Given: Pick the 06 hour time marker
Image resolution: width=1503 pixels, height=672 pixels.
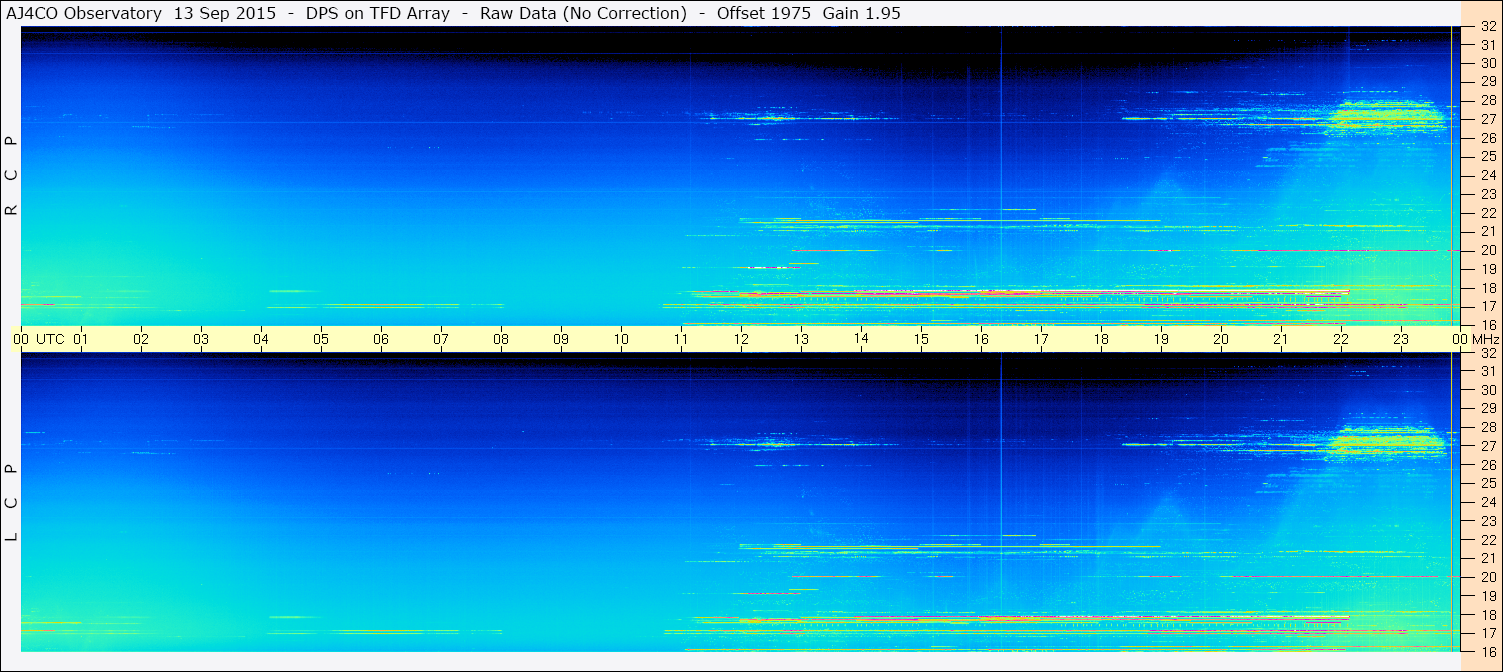Looking at the screenshot, I should click(x=381, y=339).
